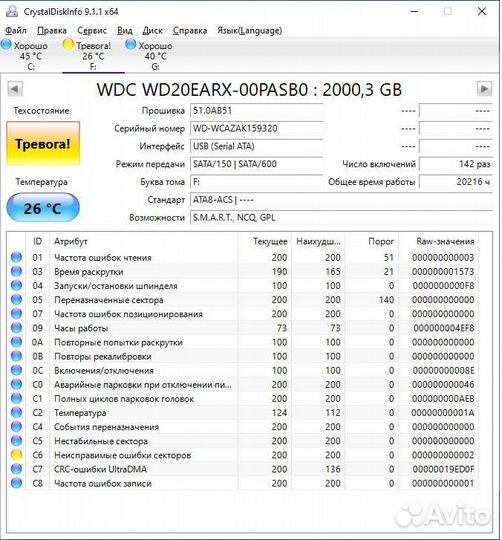Click the ID column header

(x=38, y=241)
